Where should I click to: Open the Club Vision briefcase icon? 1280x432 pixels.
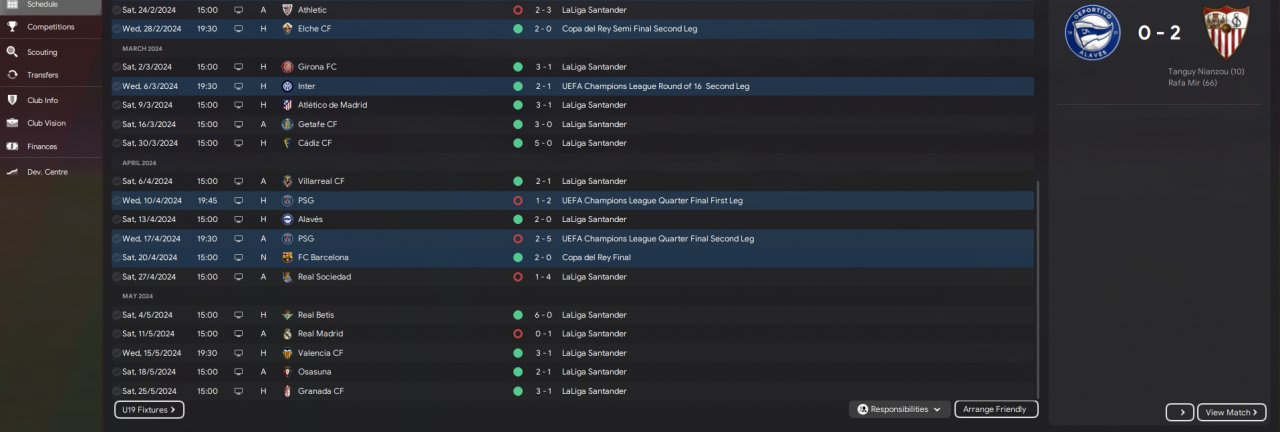pos(12,123)
